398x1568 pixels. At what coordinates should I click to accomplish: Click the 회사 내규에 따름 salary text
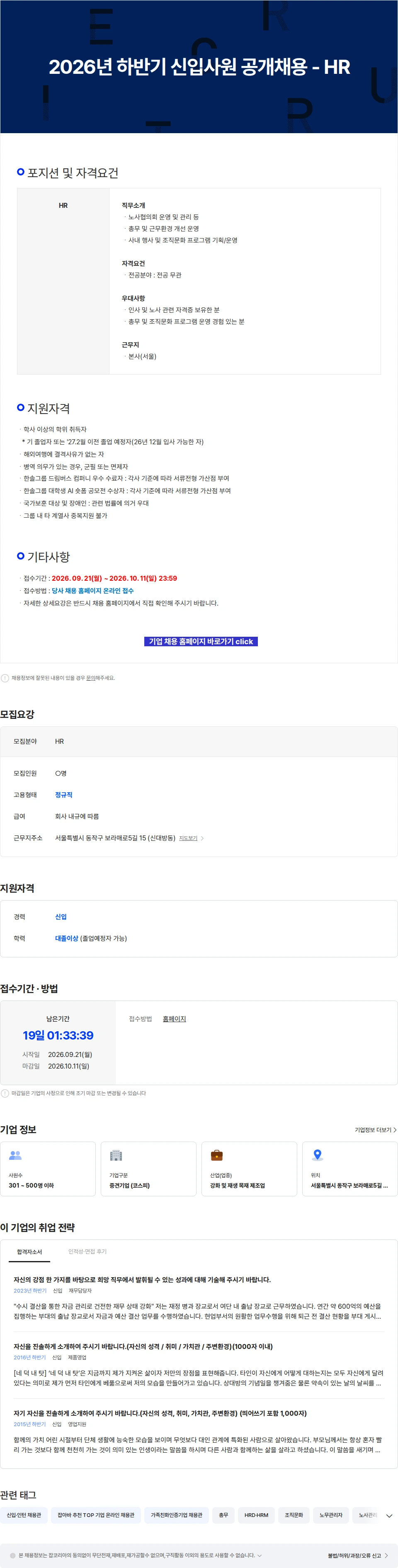coord(77,816)
